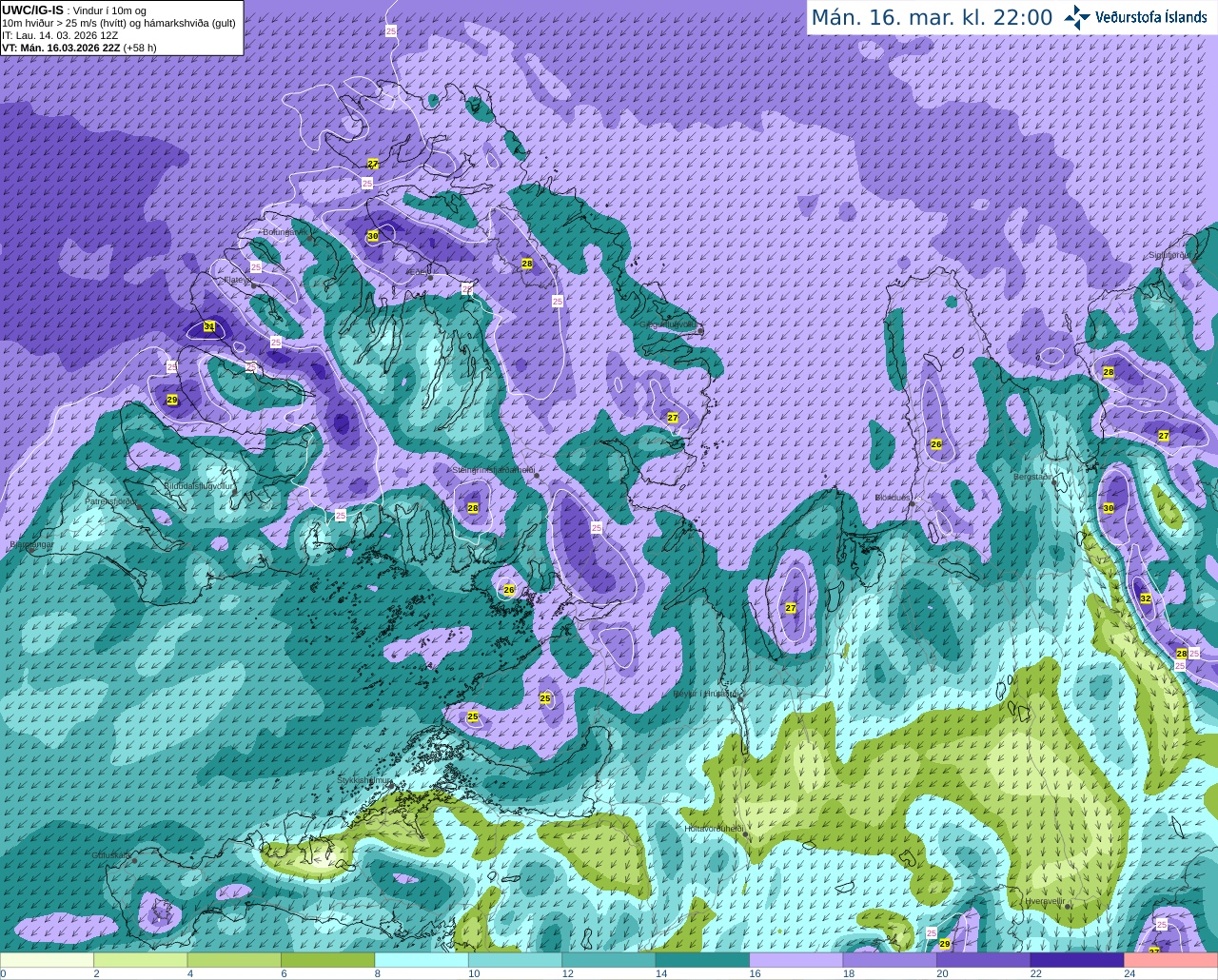Click the yellow 29 marker above the legend
The height and width of the screenshot is (980, 1218).
(945, 943)
